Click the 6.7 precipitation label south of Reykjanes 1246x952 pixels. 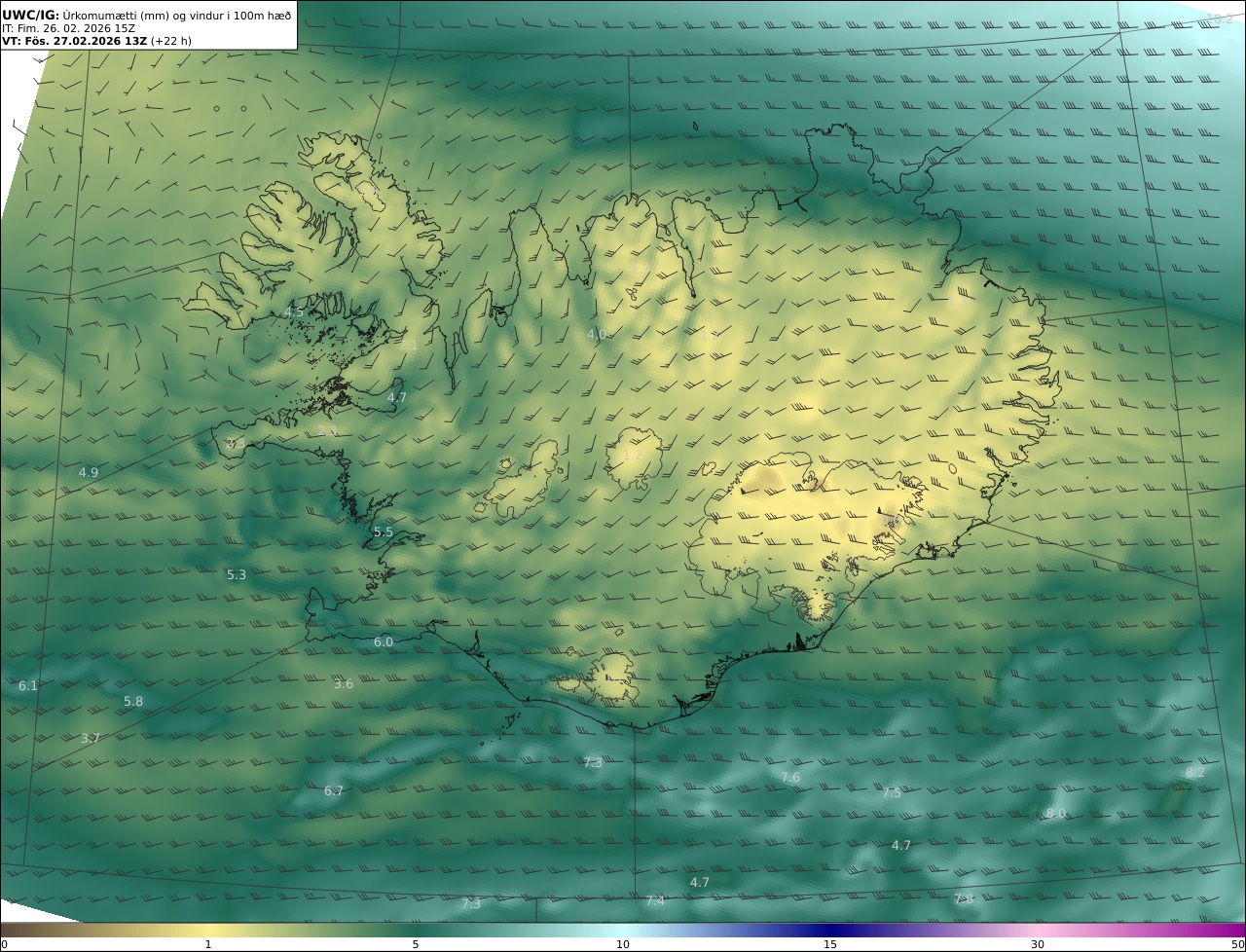coord(334,791)
